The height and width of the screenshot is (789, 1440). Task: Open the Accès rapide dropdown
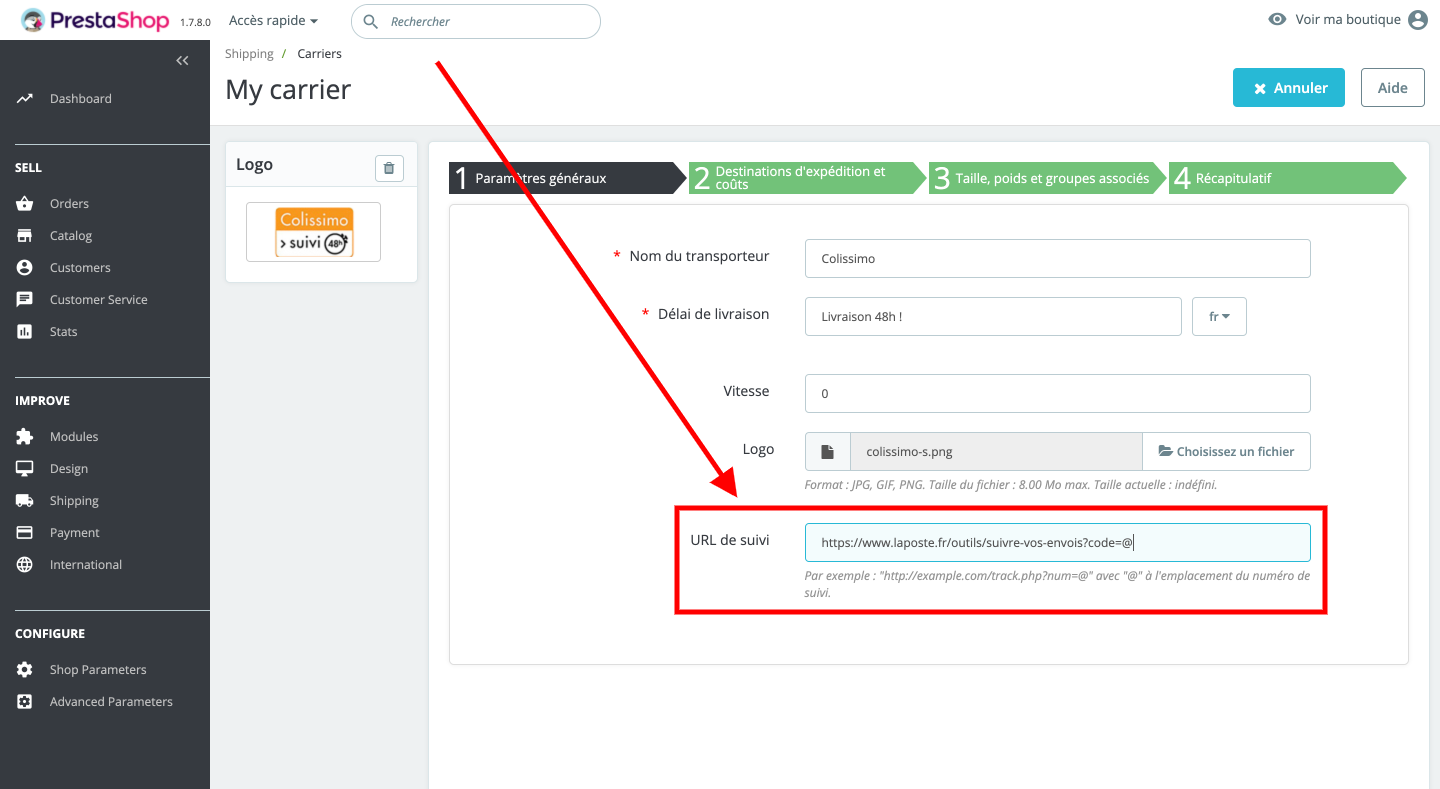click(273, 21)
